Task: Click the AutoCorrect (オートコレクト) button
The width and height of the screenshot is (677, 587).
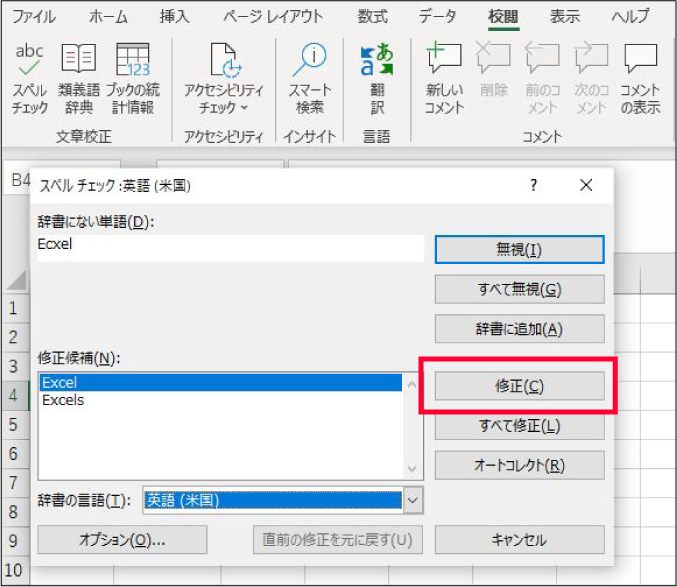Action: click(x=519, y=465)
